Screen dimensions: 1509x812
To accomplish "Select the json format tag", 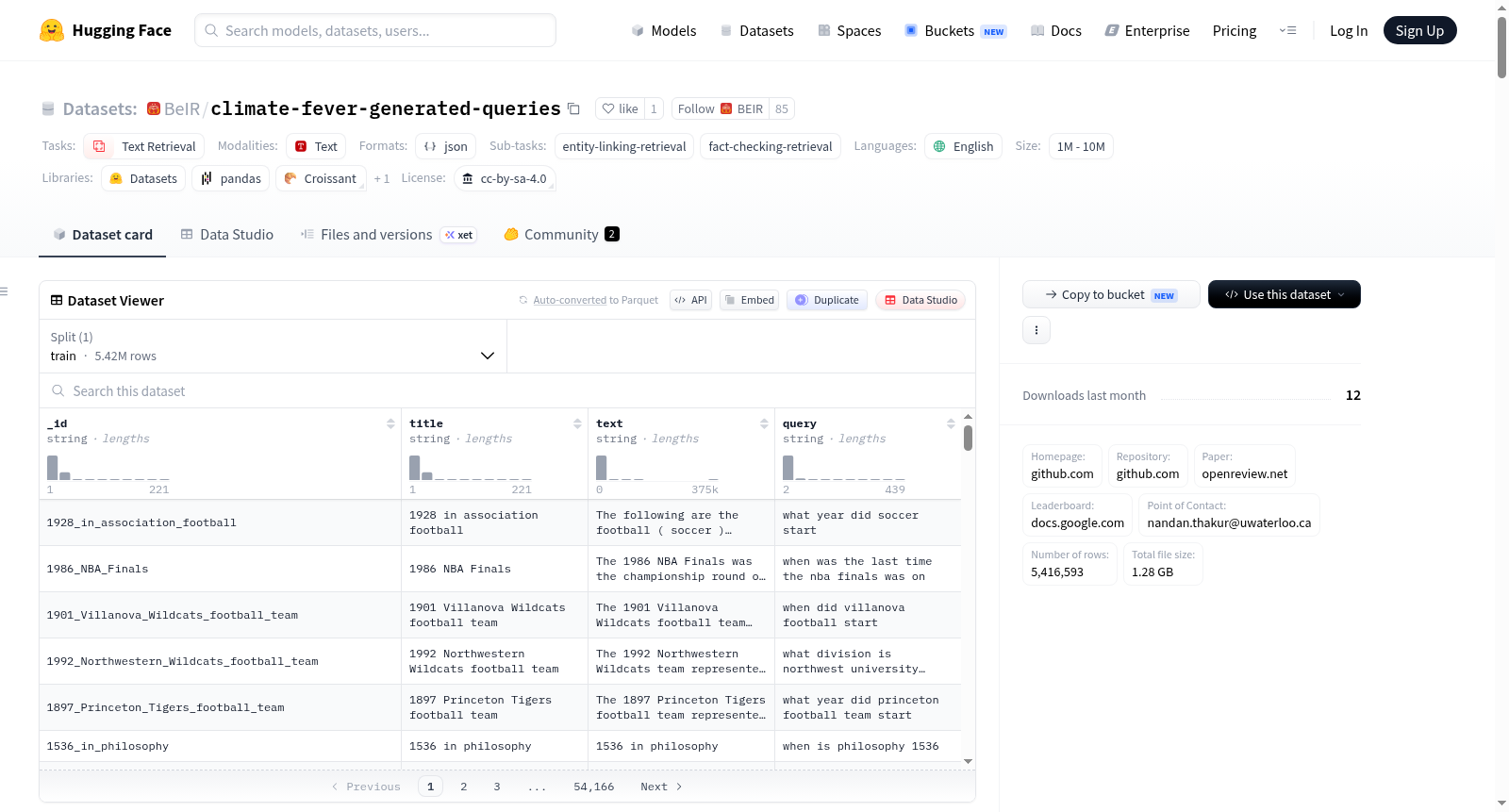I will click(445, 146).
